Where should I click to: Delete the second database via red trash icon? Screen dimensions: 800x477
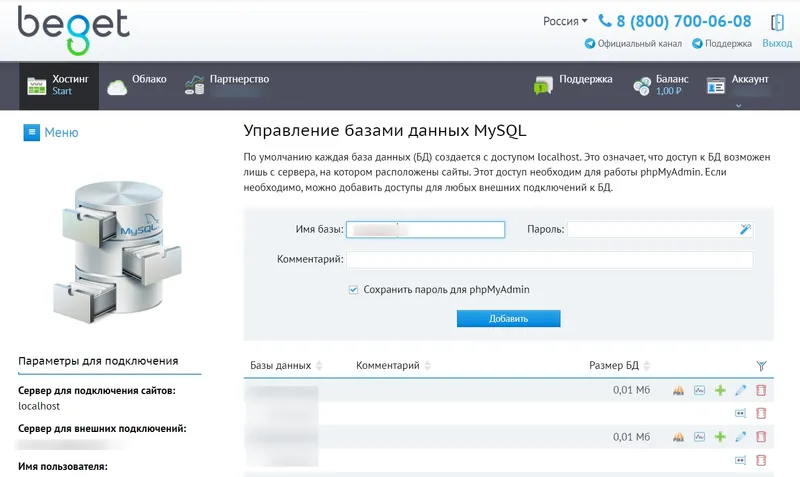click(761, 437)
